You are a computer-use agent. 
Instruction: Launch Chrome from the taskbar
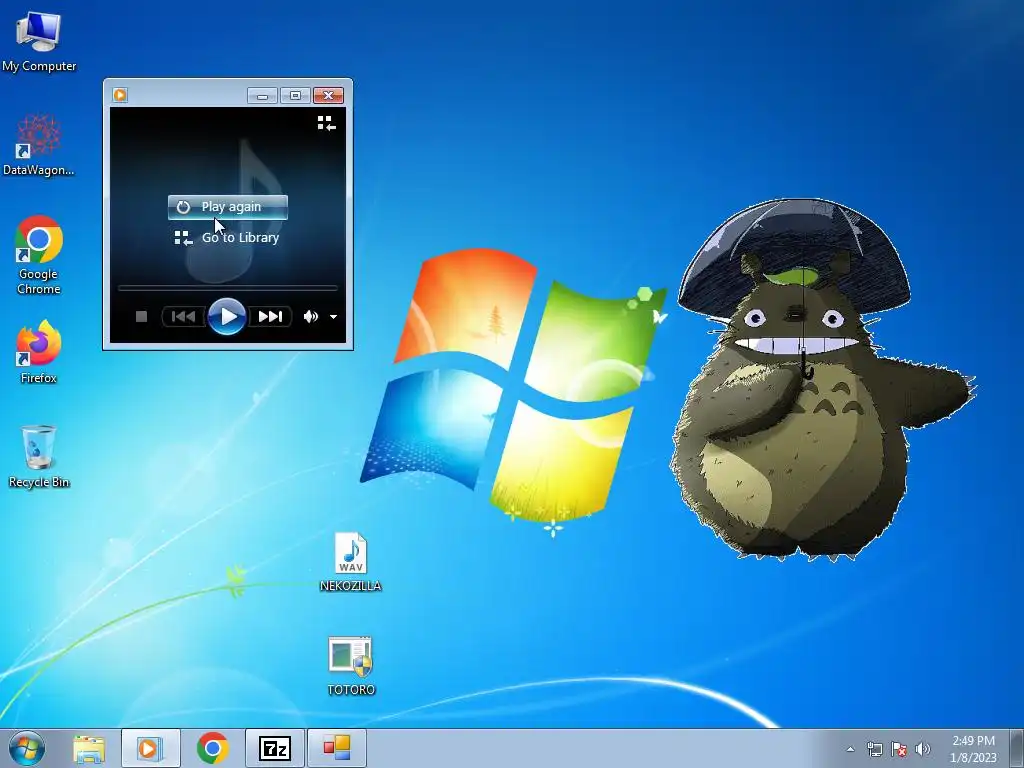212,748
